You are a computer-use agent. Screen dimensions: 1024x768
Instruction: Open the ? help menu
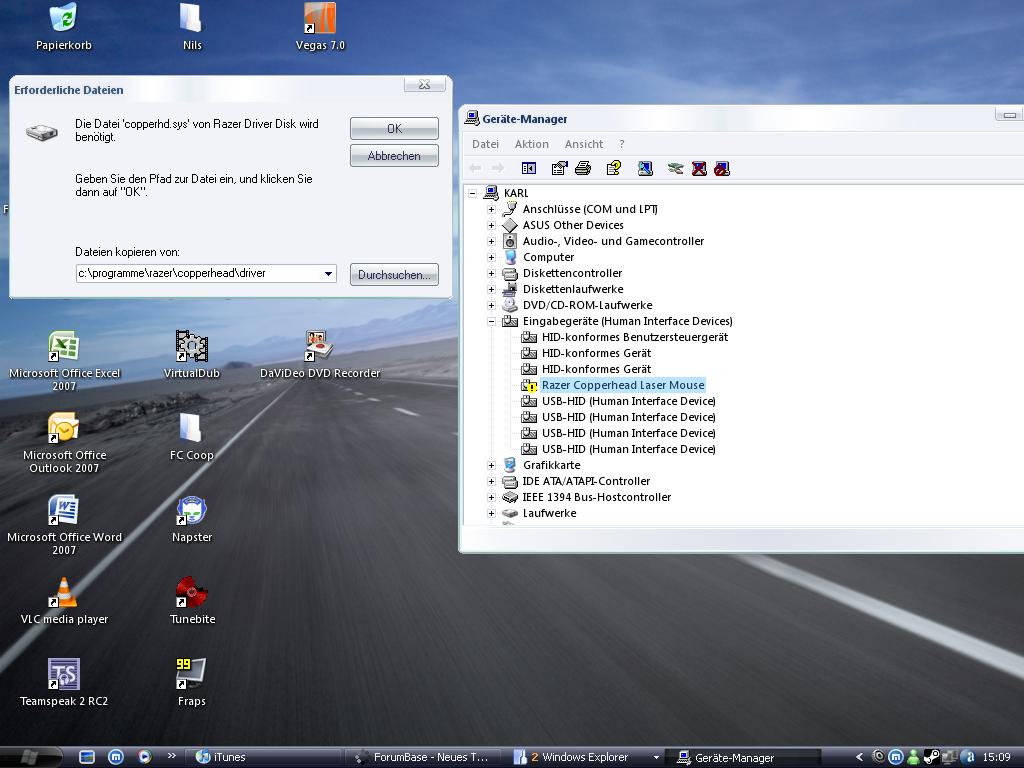(622, 144)
